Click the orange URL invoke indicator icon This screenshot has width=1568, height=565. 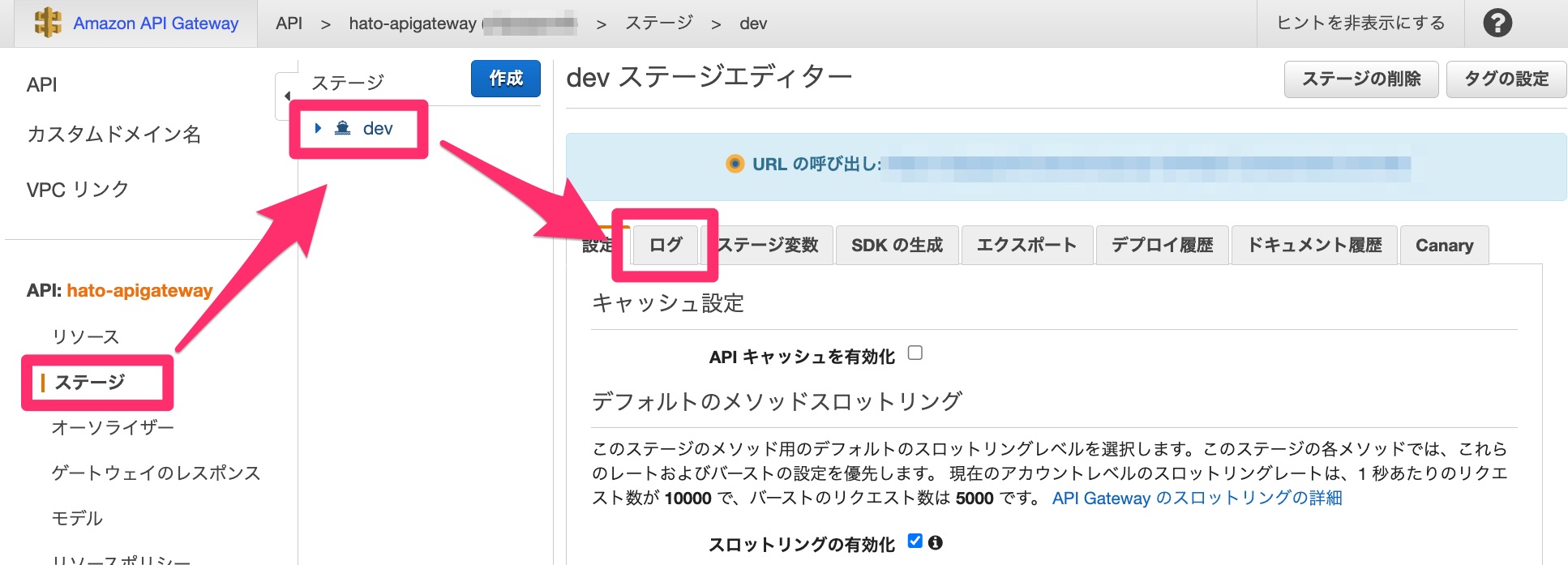[735, 164]
